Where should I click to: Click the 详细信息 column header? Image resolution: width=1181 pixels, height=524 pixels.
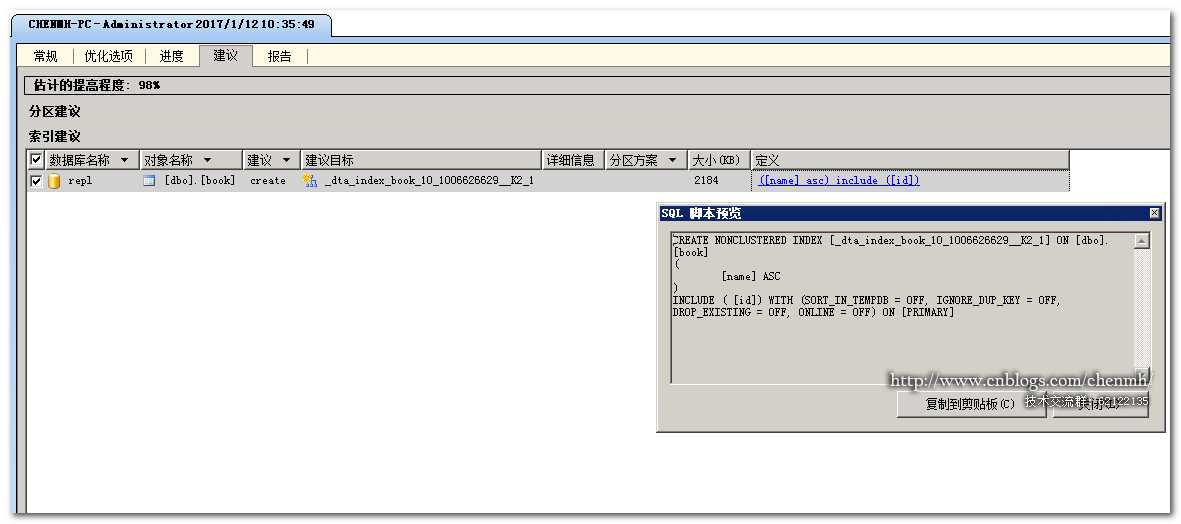tap(574, 160)
